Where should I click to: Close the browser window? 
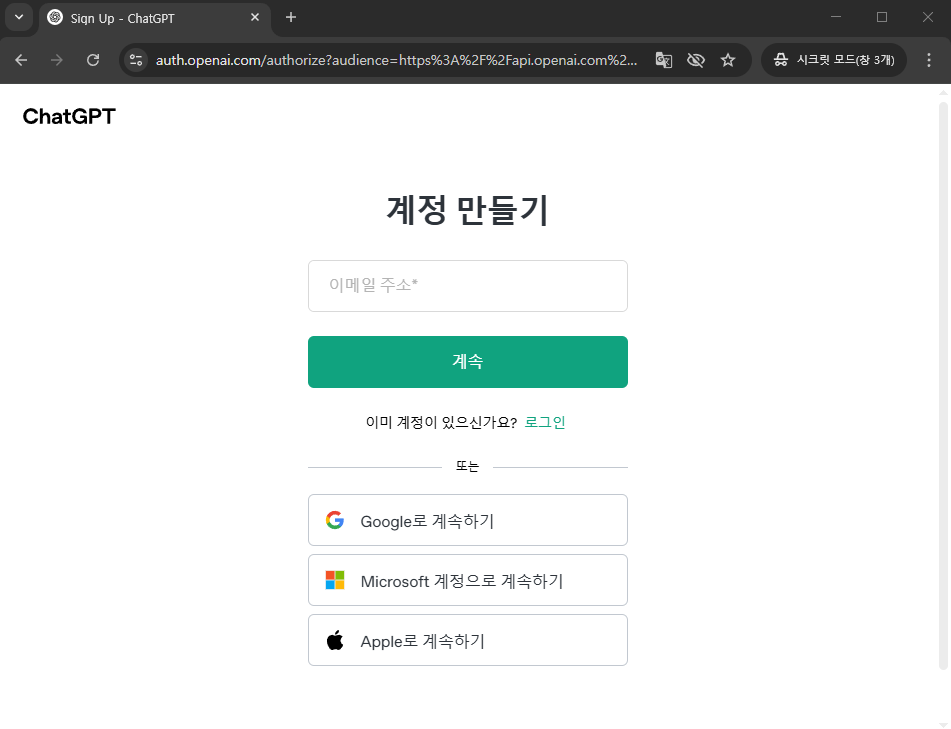[927, 17]
